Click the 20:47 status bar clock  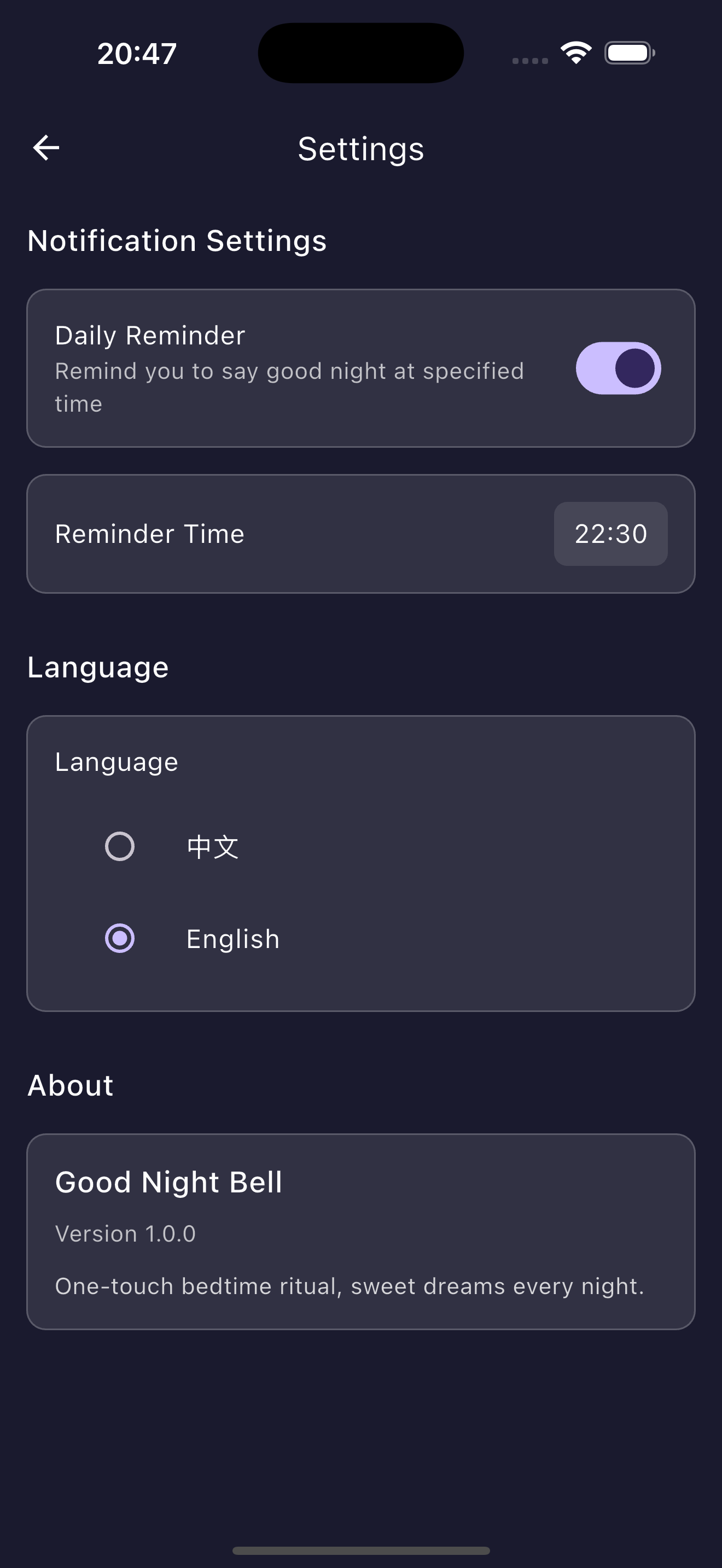(x=137, y=54)
